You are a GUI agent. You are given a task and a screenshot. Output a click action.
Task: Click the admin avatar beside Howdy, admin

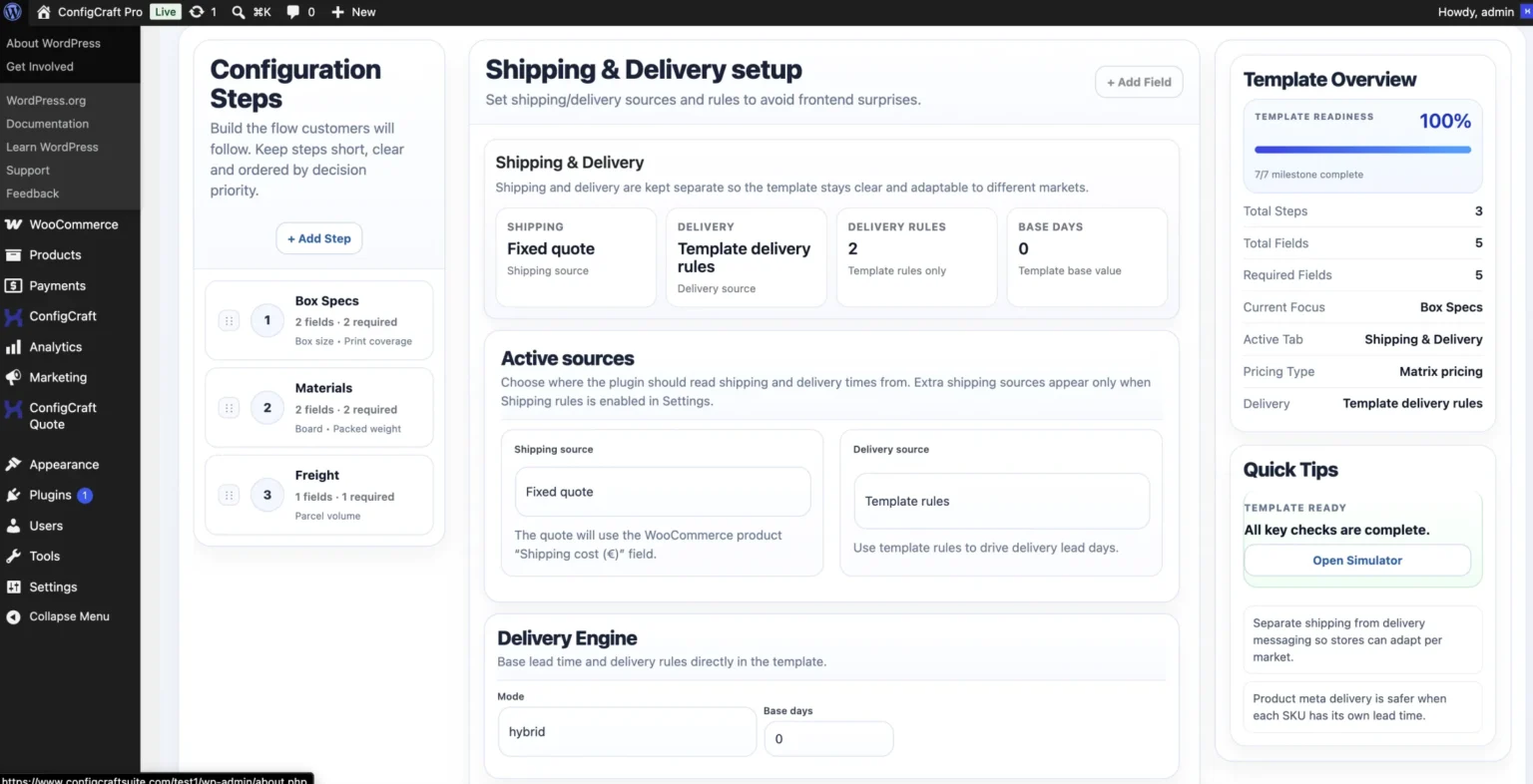pyautogui.click(x=1527, y=12)
